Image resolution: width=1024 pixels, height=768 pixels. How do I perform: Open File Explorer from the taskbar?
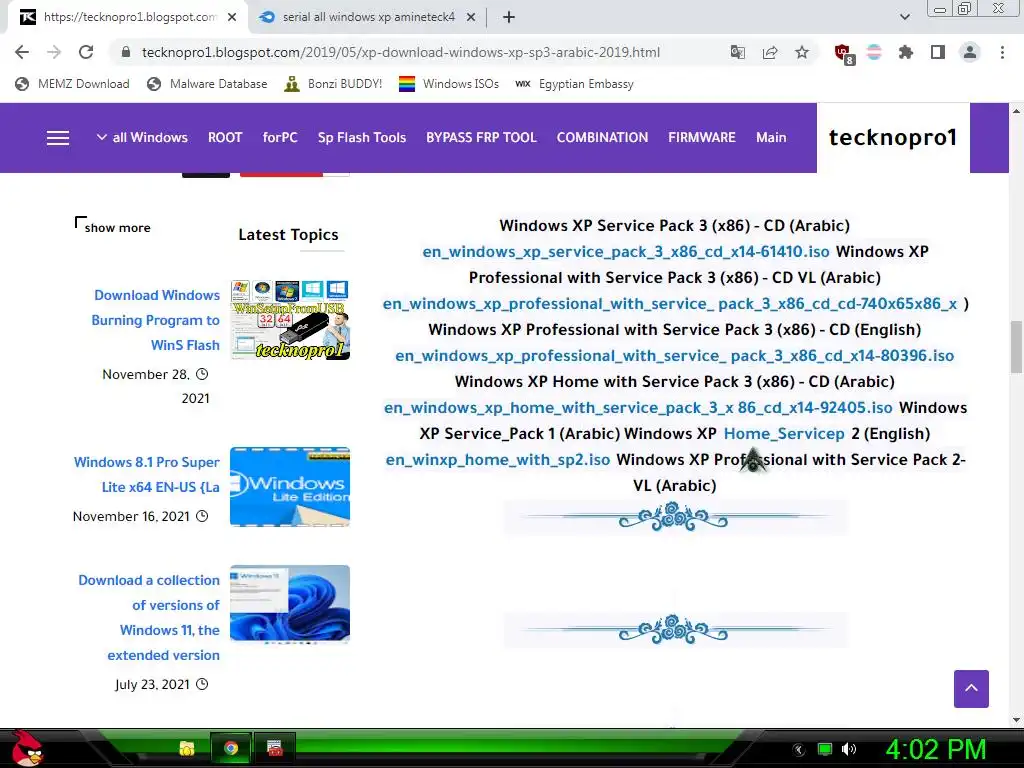(x=187, y=748)
